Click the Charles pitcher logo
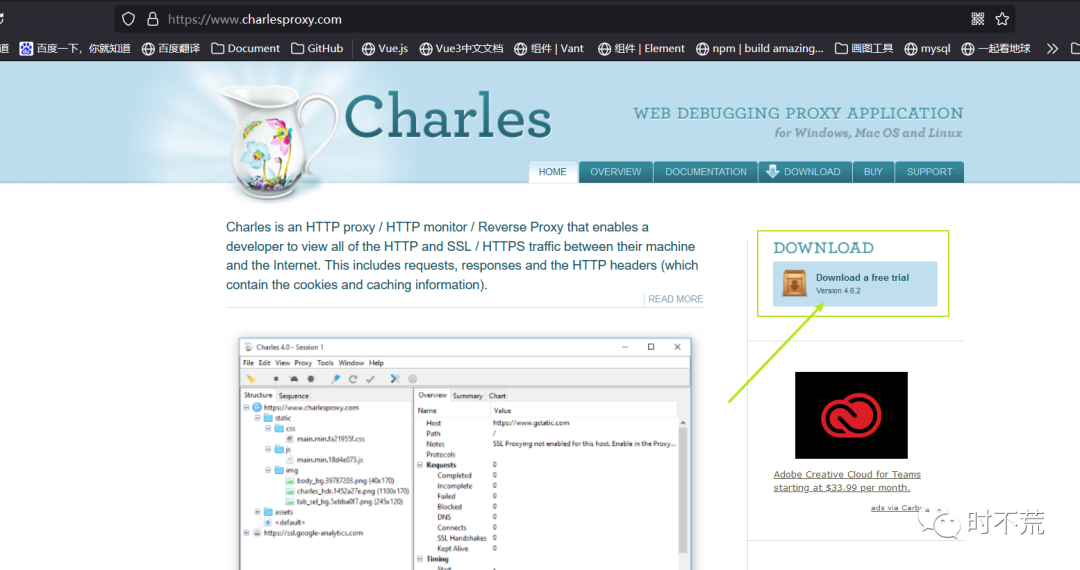This screenshot has height=570, width=1080. tap(276, 141)
